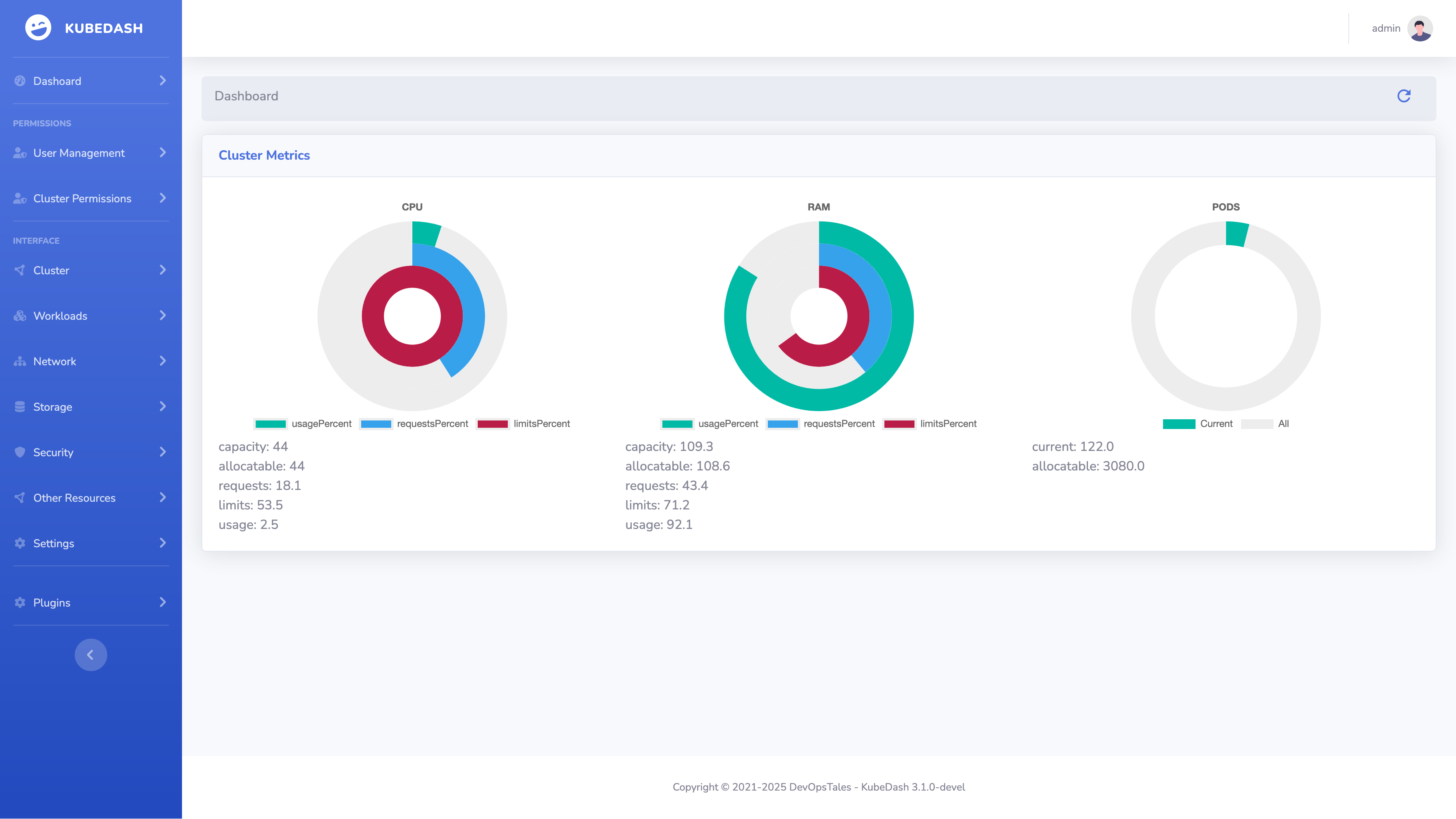1456x819 pixels.
Task: Expand the Settings menu chevron
Action: tap(163, 543)
